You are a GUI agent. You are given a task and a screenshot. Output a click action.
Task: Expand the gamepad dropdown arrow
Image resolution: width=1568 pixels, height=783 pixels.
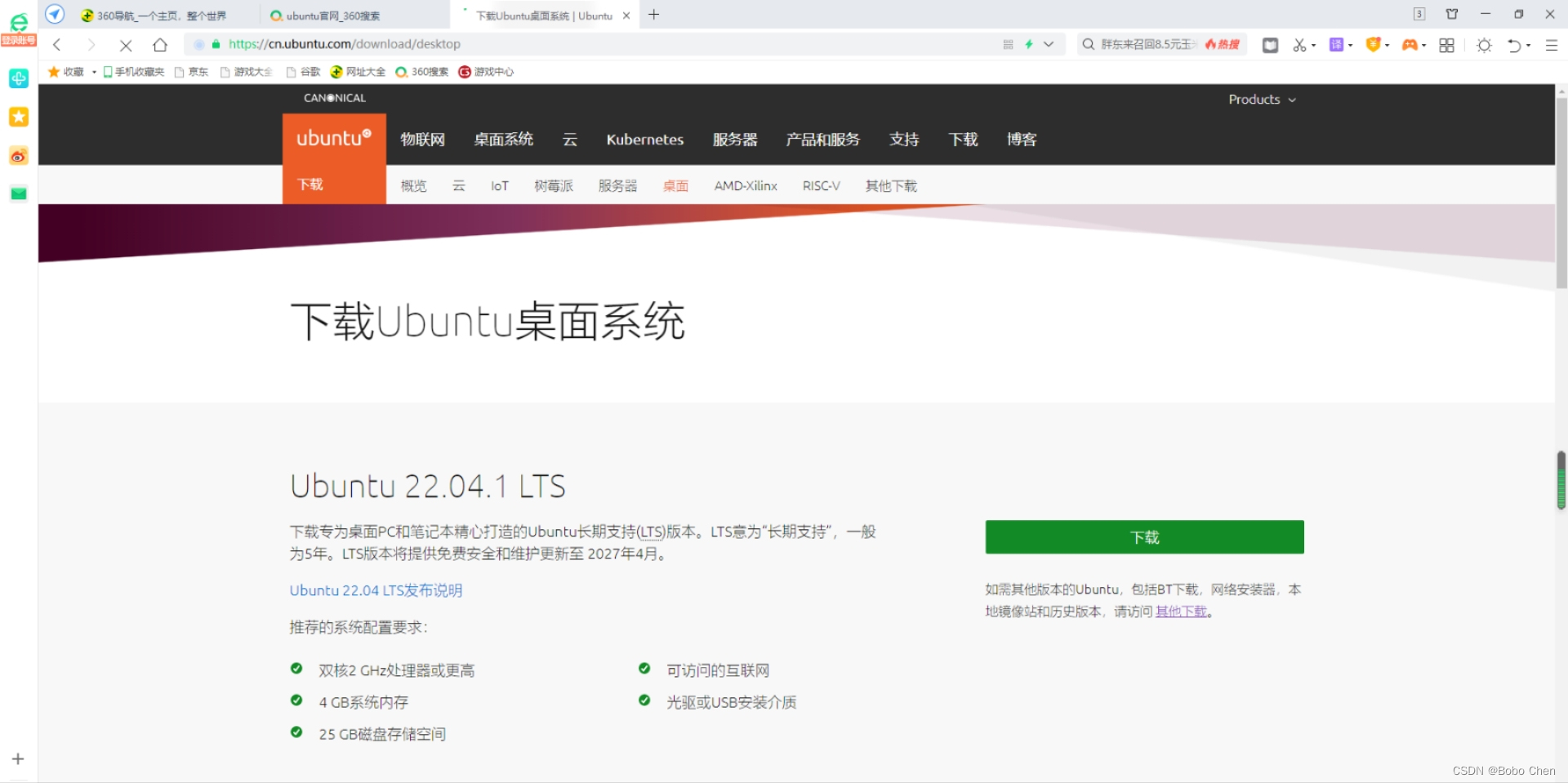[1423, 46]
